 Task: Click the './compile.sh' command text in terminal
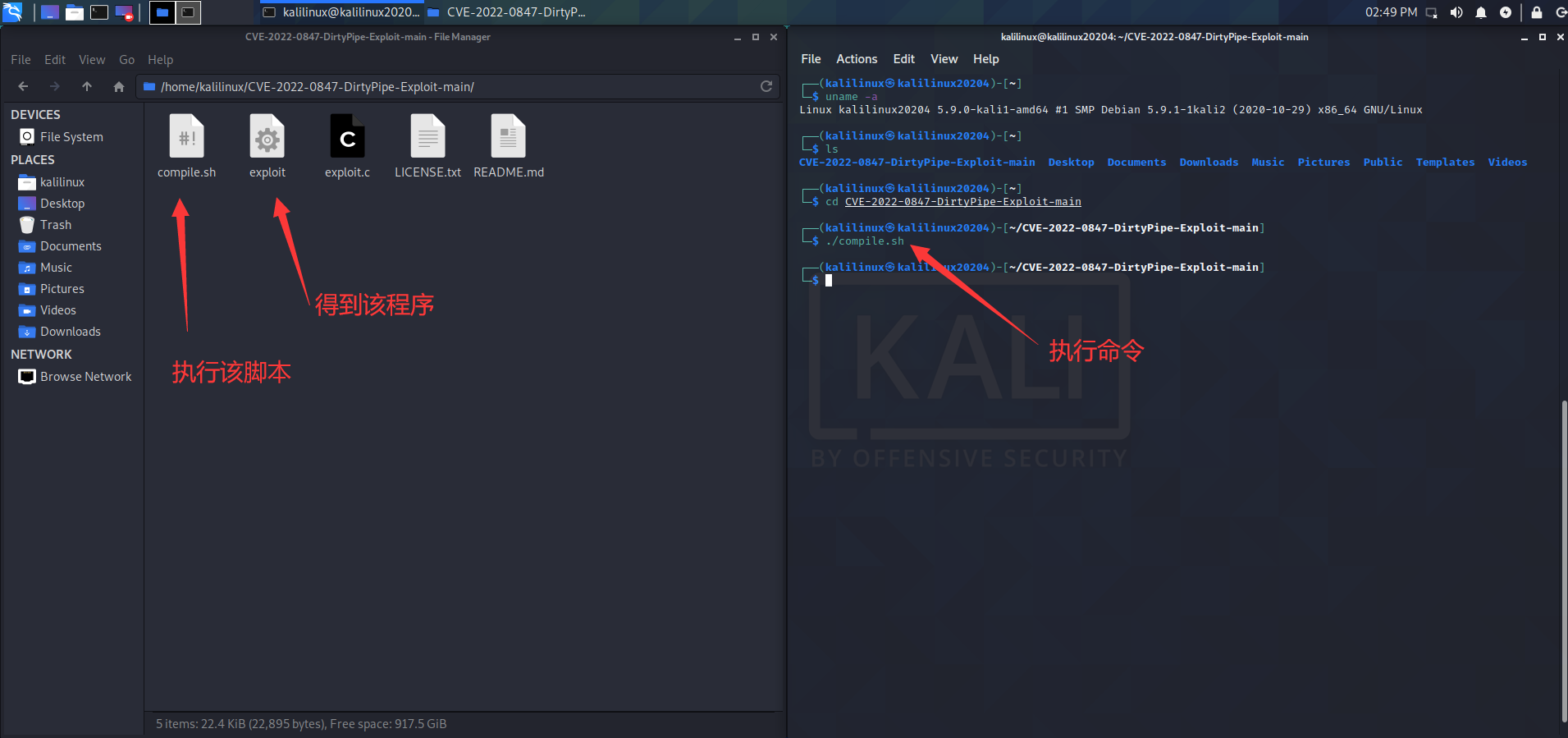point(865,241)
